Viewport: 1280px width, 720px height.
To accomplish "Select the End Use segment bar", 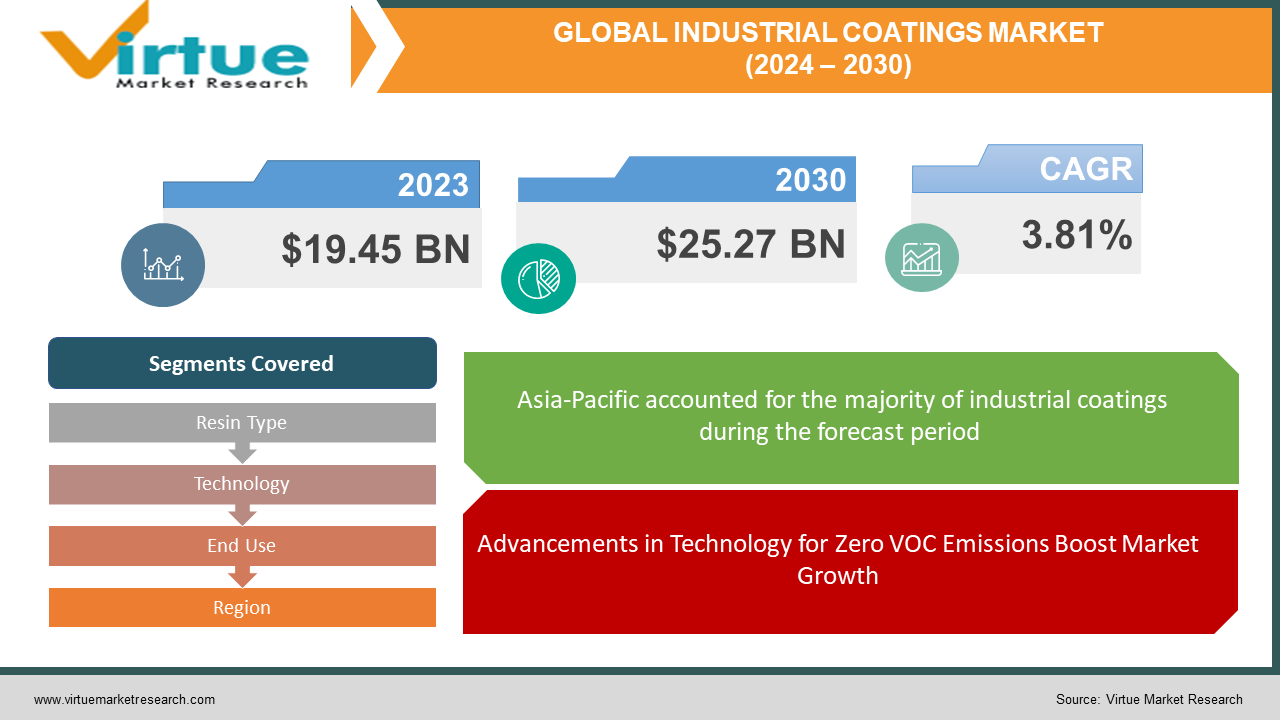I will coord(242,546).
